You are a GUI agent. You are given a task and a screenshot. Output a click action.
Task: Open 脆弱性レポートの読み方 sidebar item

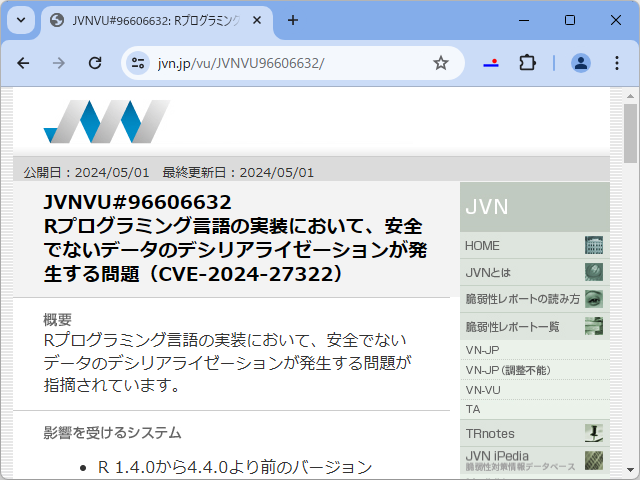pyautogui.click(x=535, y=299)
